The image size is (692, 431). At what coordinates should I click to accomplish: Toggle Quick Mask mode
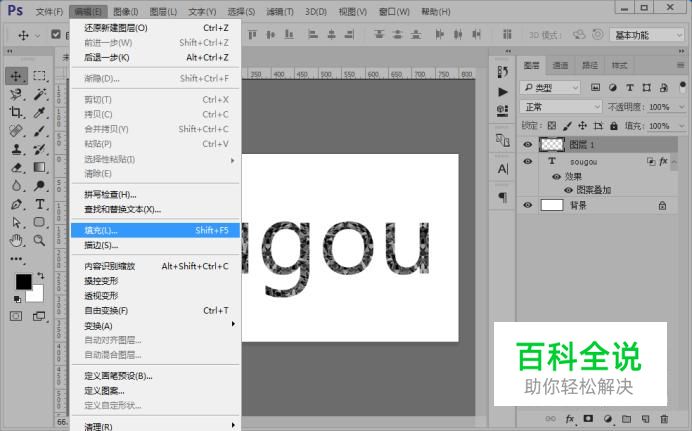[16, 316]
